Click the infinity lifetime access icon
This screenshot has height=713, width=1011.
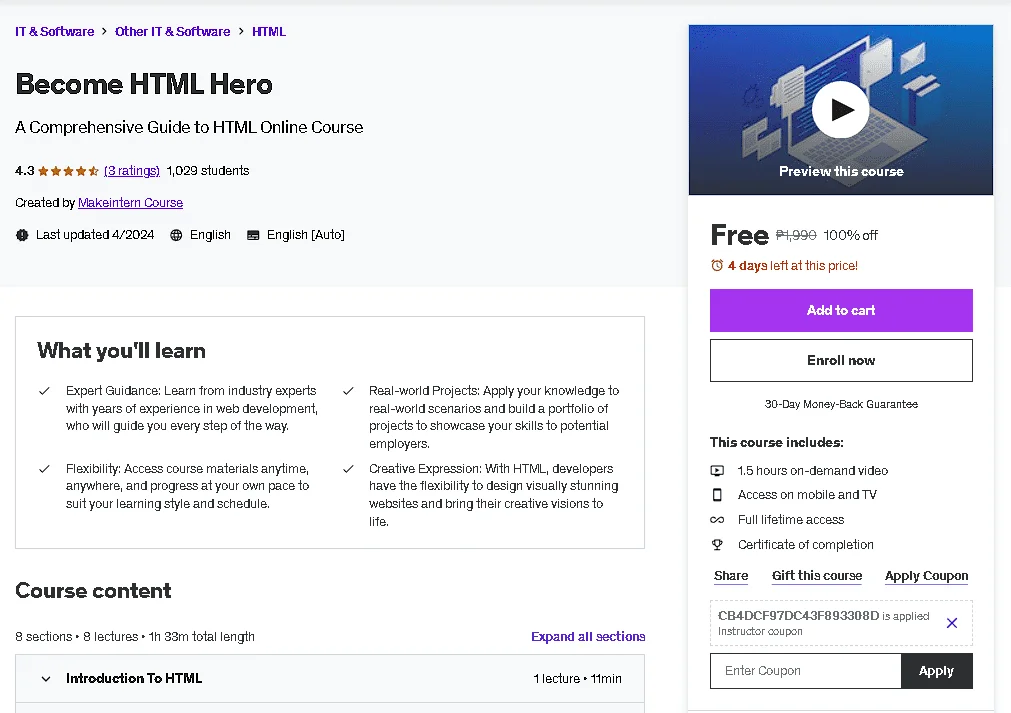(x=717, y=520)
